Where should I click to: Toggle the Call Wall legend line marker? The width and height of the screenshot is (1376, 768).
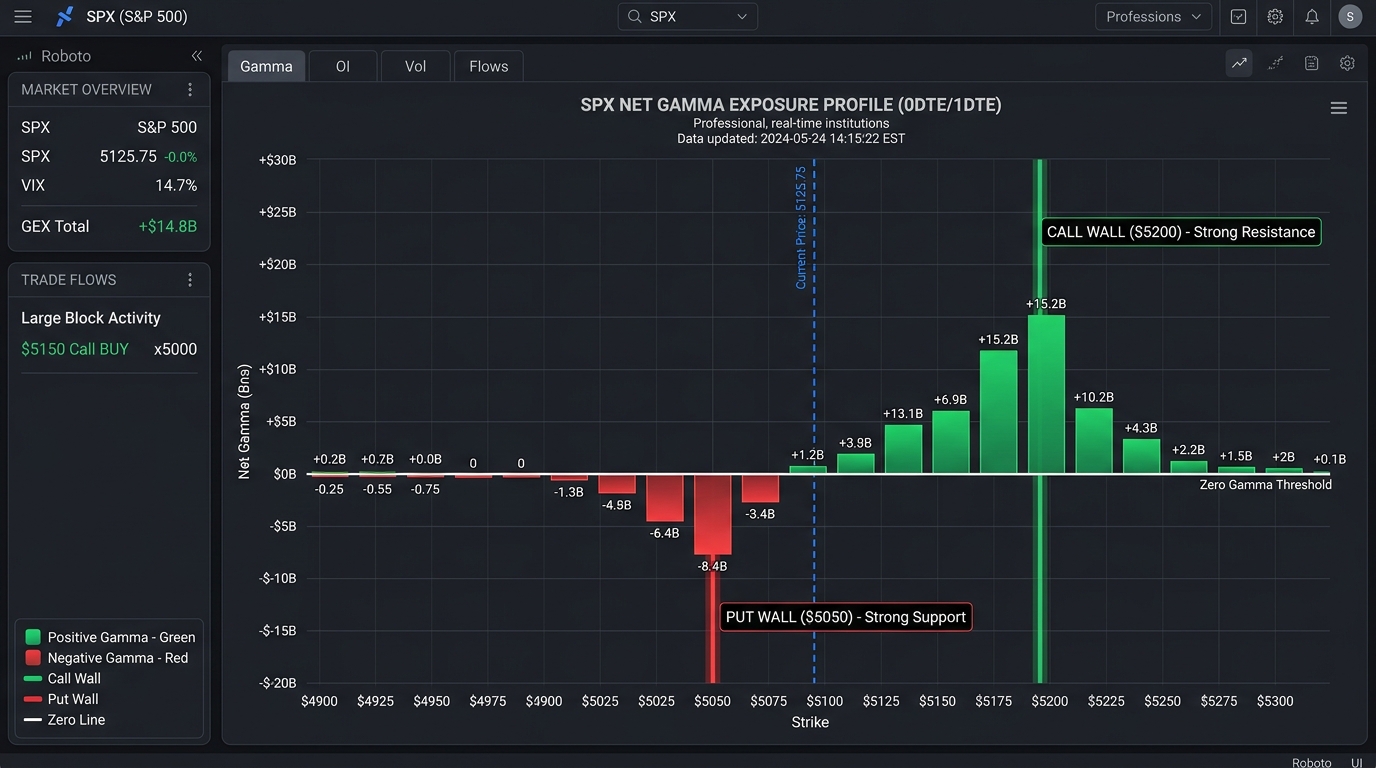click(x=33, y=679)
